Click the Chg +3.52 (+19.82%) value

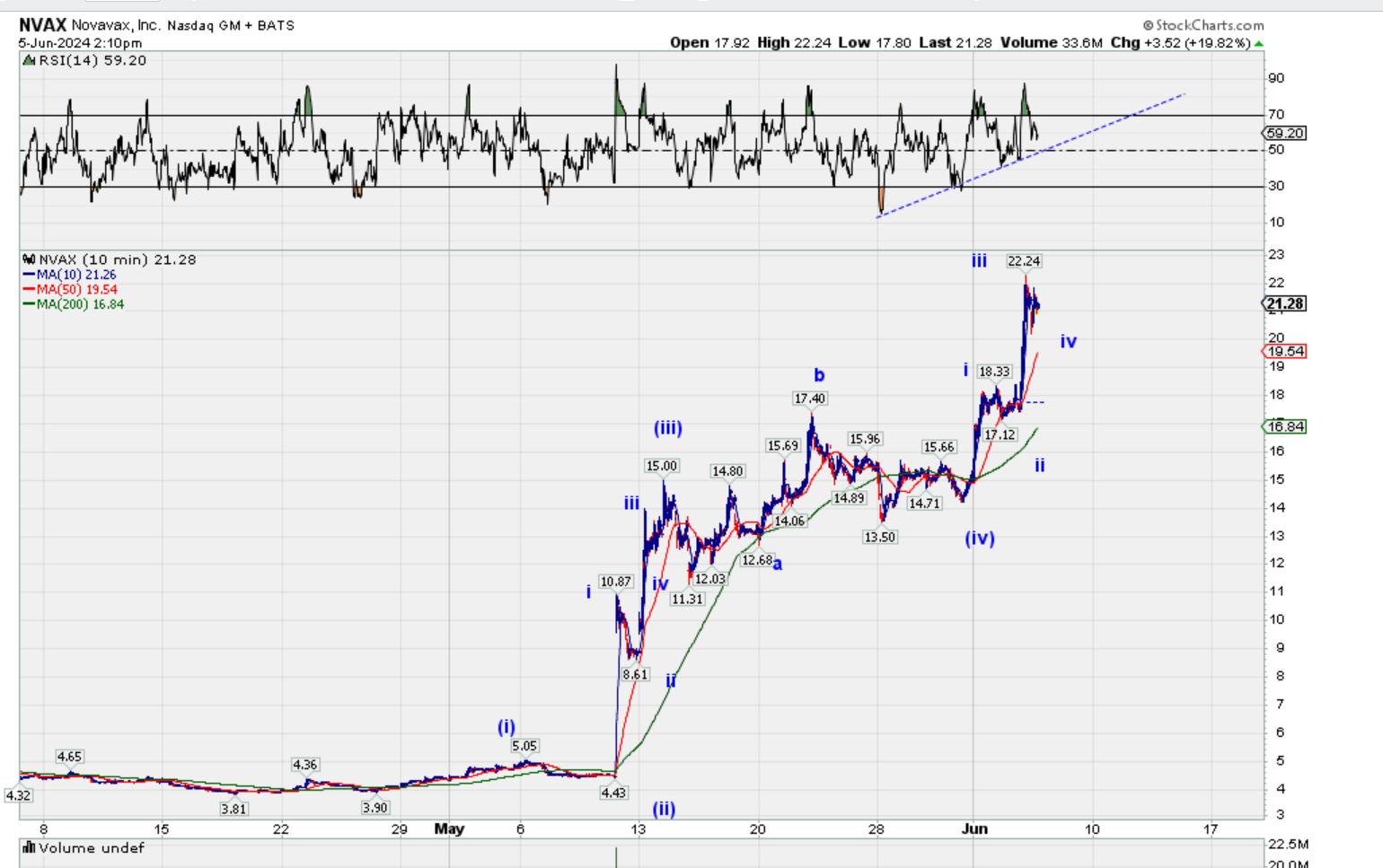click(1180, 42)
